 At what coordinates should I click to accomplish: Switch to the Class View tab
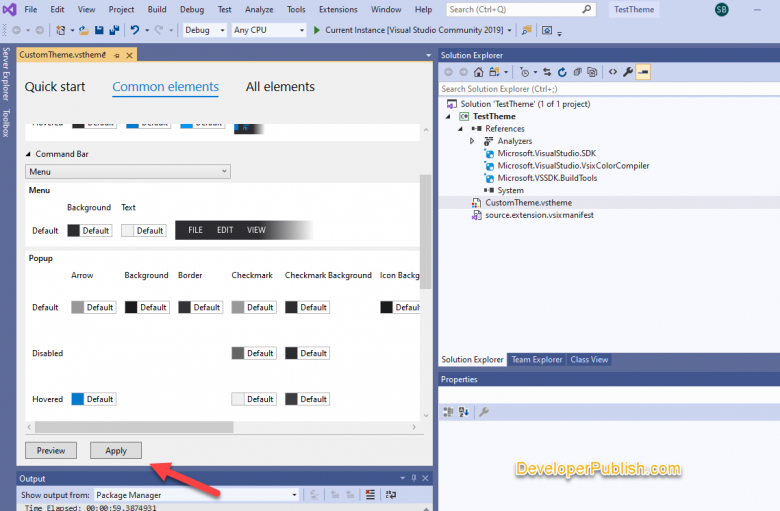pyautogui.click(x=589, y=360)
